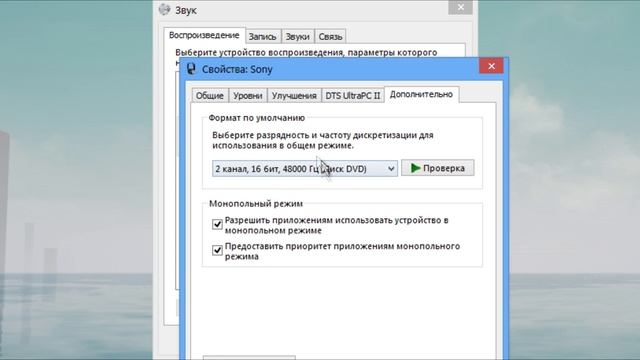Viewport: 640px width, 360px height.
Task: Open the Общие tab in Sony properties
Action: (210, 96)
